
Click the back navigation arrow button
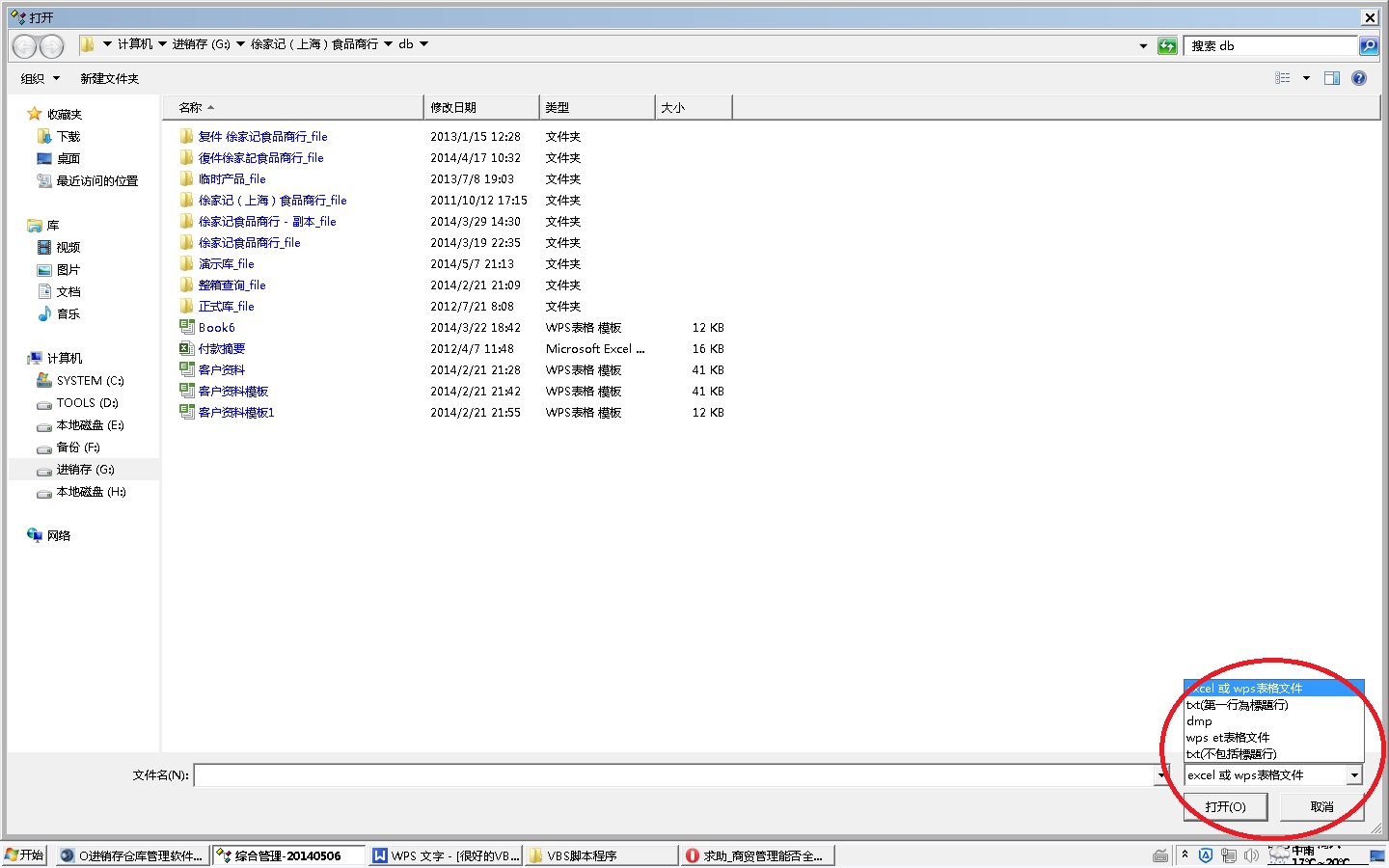click(x=25, y=45)
